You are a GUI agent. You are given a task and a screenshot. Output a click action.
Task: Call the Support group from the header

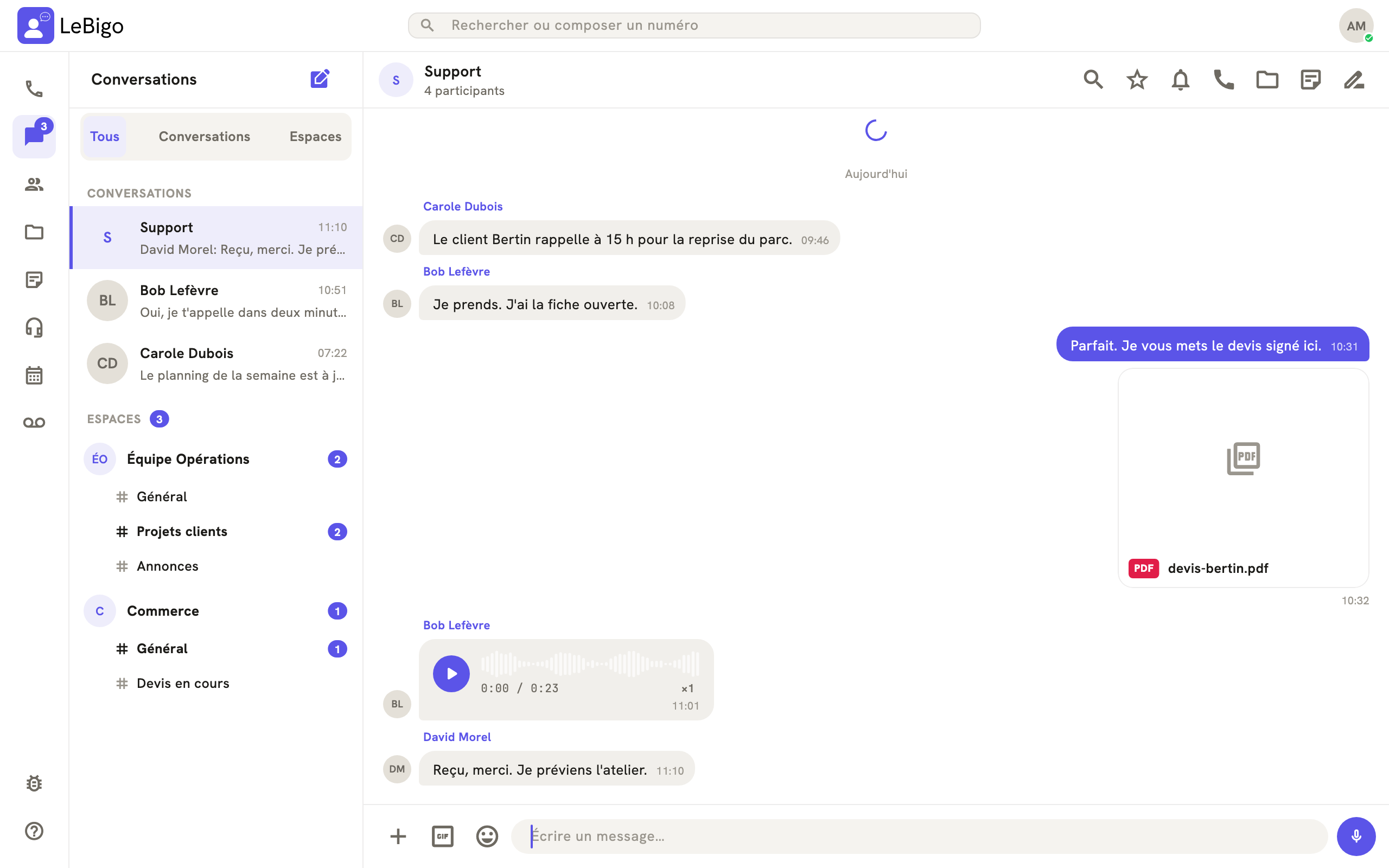click(1224, 79)
